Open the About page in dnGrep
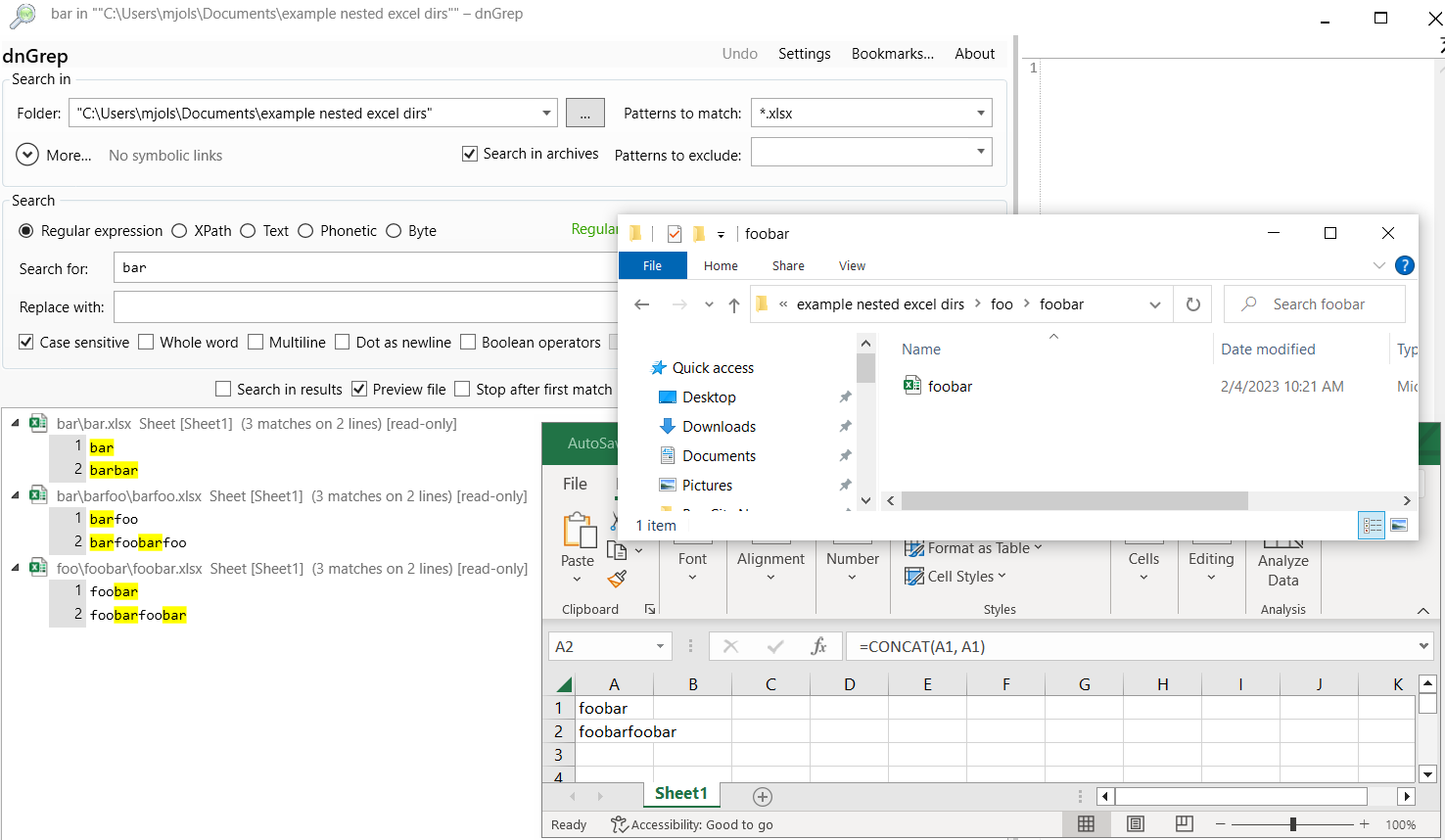 [975, 54]
